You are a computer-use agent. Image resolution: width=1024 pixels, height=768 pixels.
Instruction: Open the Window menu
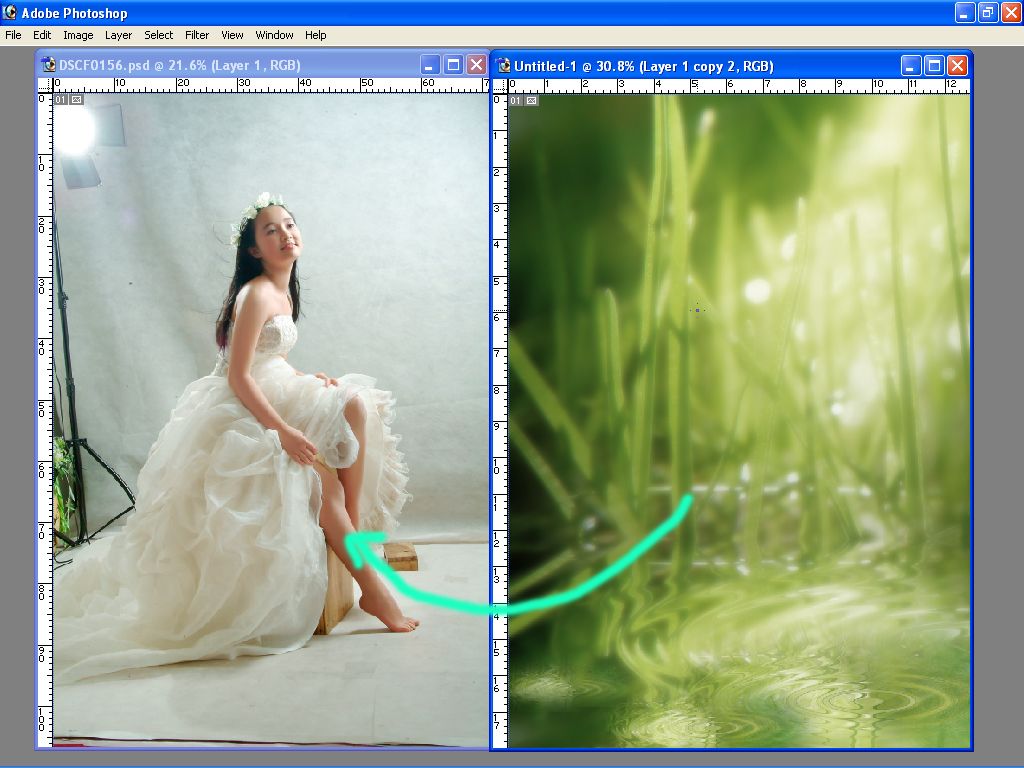pos(274,35)
